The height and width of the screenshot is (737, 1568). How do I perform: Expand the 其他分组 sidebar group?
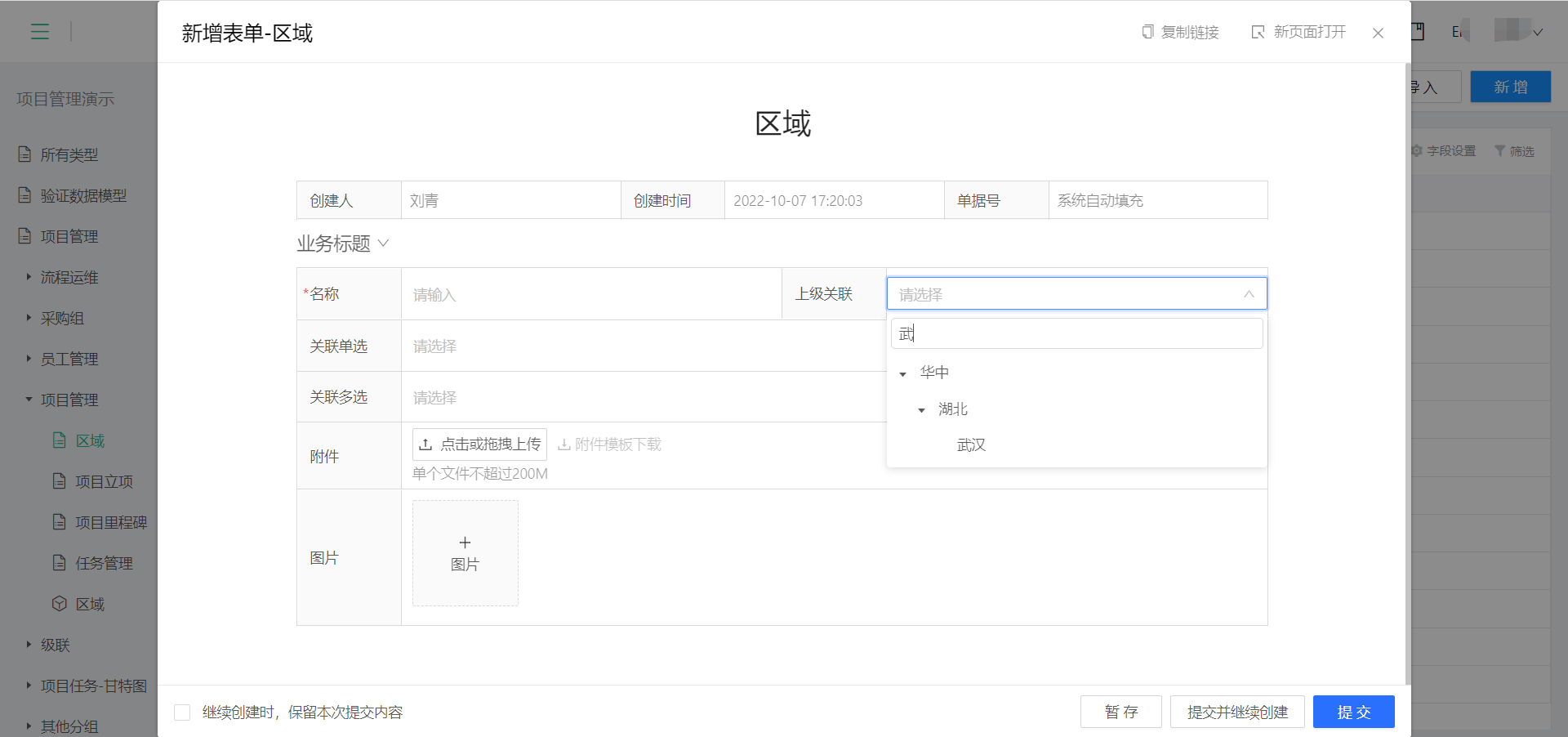pyautogui.click(x=29, y=726)
